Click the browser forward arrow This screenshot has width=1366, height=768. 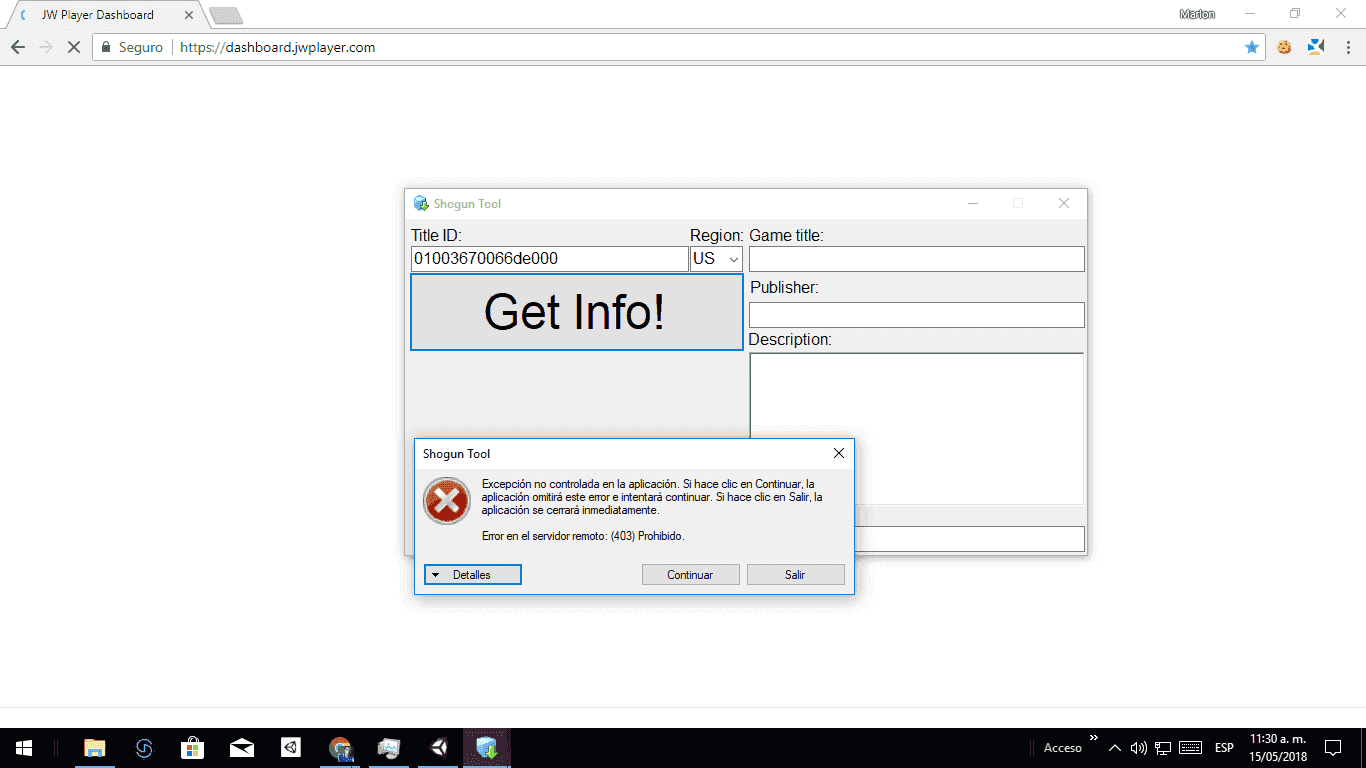pos(45,47)
